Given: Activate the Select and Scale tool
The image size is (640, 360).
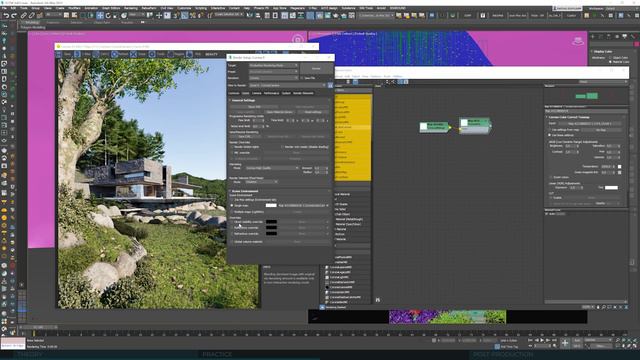Looking at the screenshot, I should (x=116, y=16).
